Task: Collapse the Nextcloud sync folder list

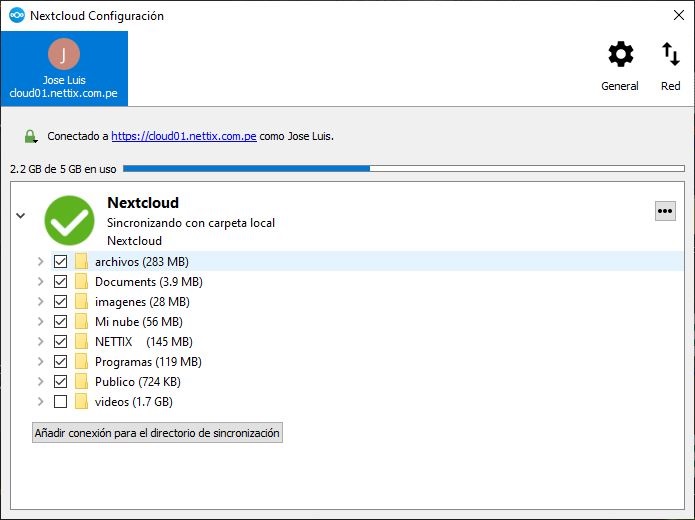Action: click(x=21, y=214)
